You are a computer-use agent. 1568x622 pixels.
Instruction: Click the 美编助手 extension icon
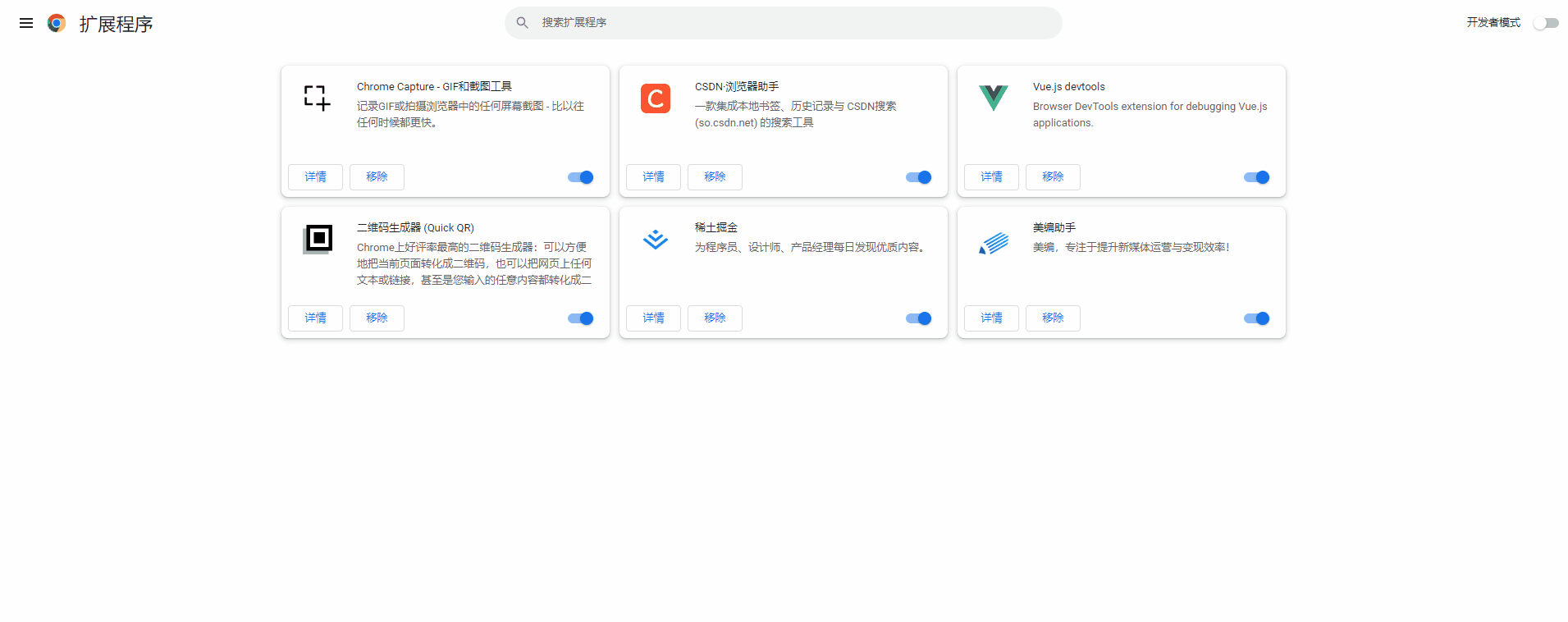994,243
